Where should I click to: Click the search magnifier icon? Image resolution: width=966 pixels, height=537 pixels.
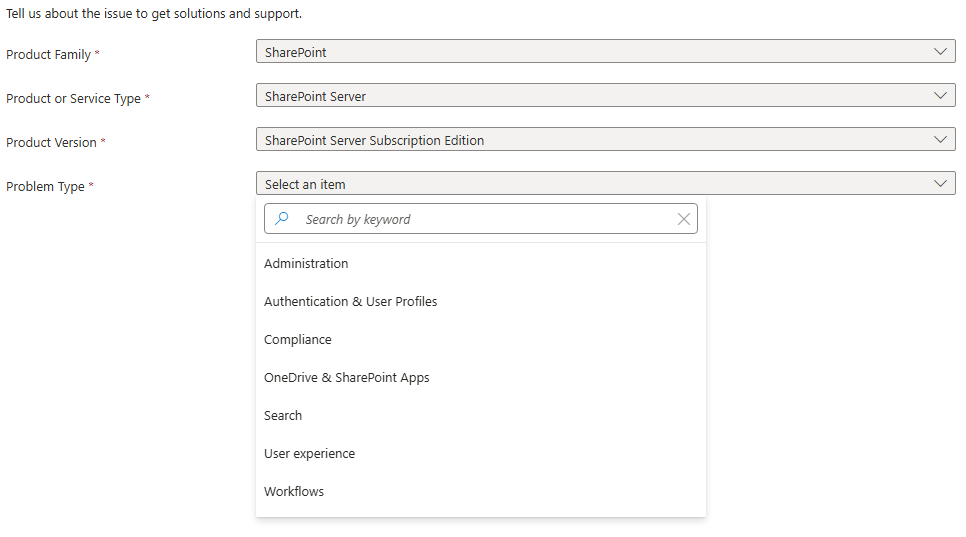pyautogui.click(x=282, y=219)
